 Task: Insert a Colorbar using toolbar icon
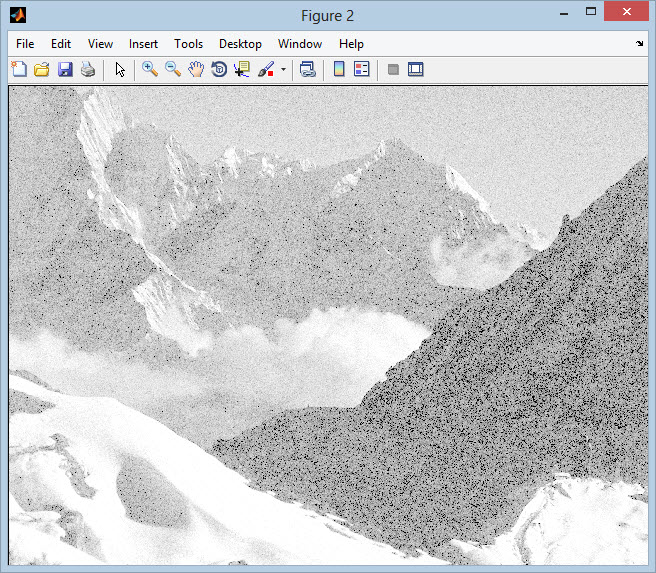[x=339, y=69]
